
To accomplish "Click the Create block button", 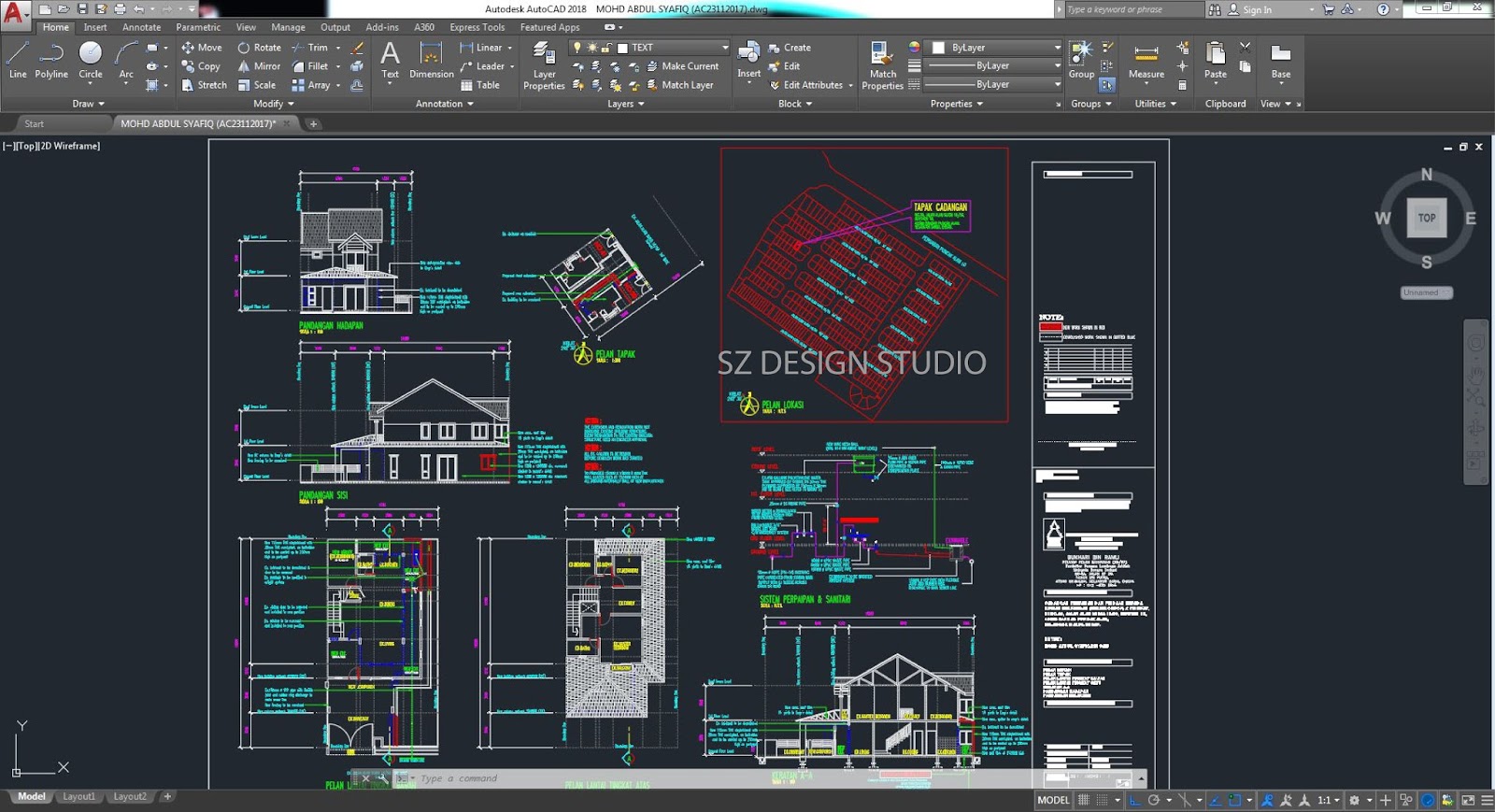I will point(790,48).
